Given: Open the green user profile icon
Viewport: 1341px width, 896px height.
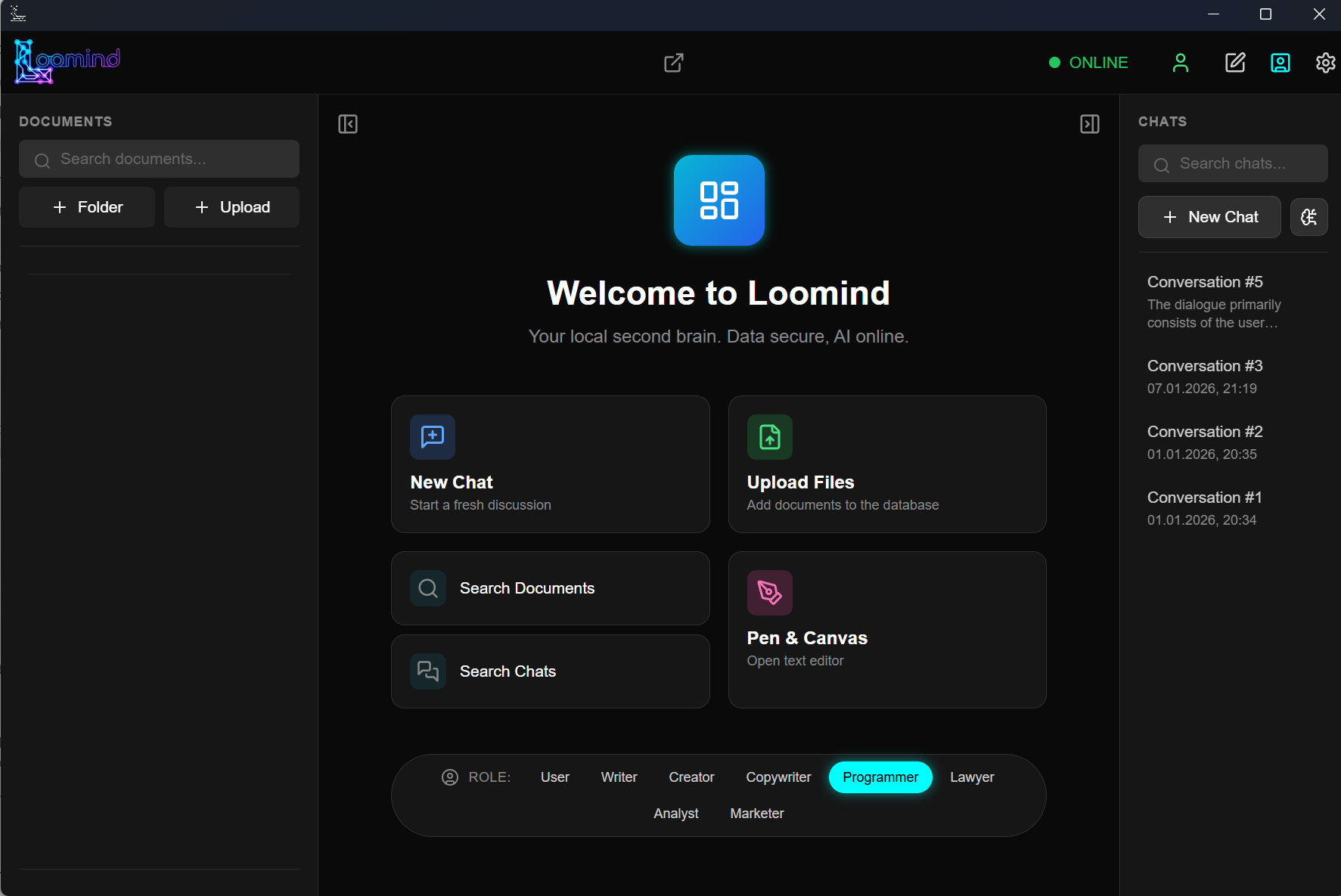Looking at the screenshot, I should click(1181, 63).
